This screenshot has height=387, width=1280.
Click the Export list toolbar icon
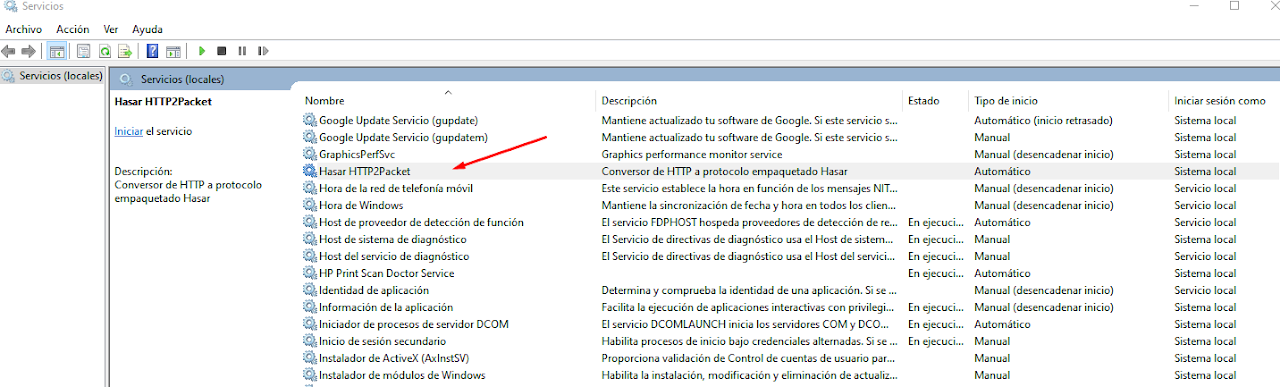click(125, 51)
